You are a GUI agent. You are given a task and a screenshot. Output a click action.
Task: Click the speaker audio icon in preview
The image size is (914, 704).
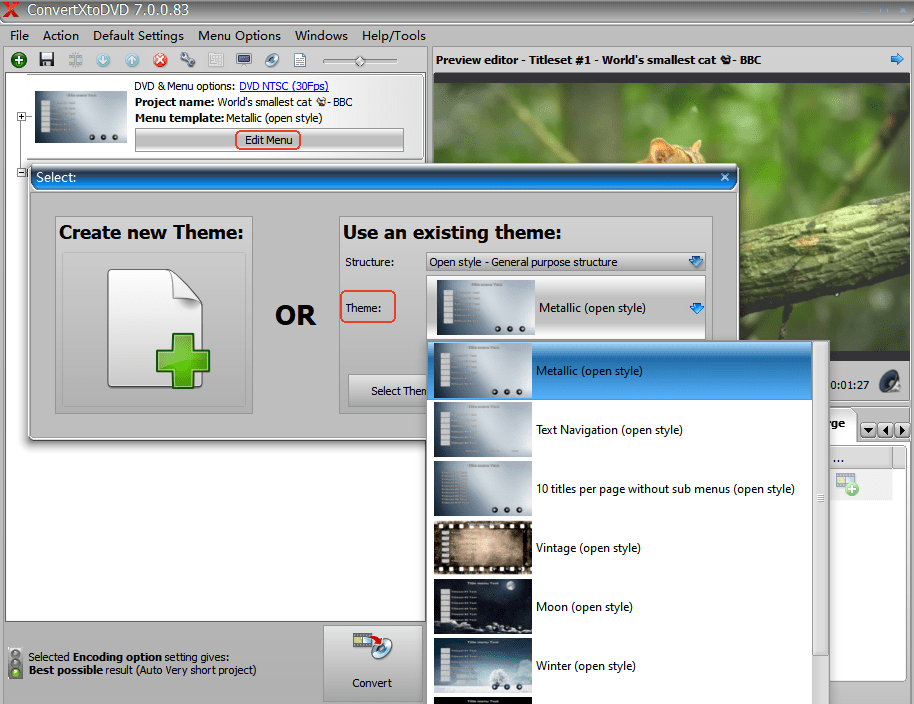point(890,382)
